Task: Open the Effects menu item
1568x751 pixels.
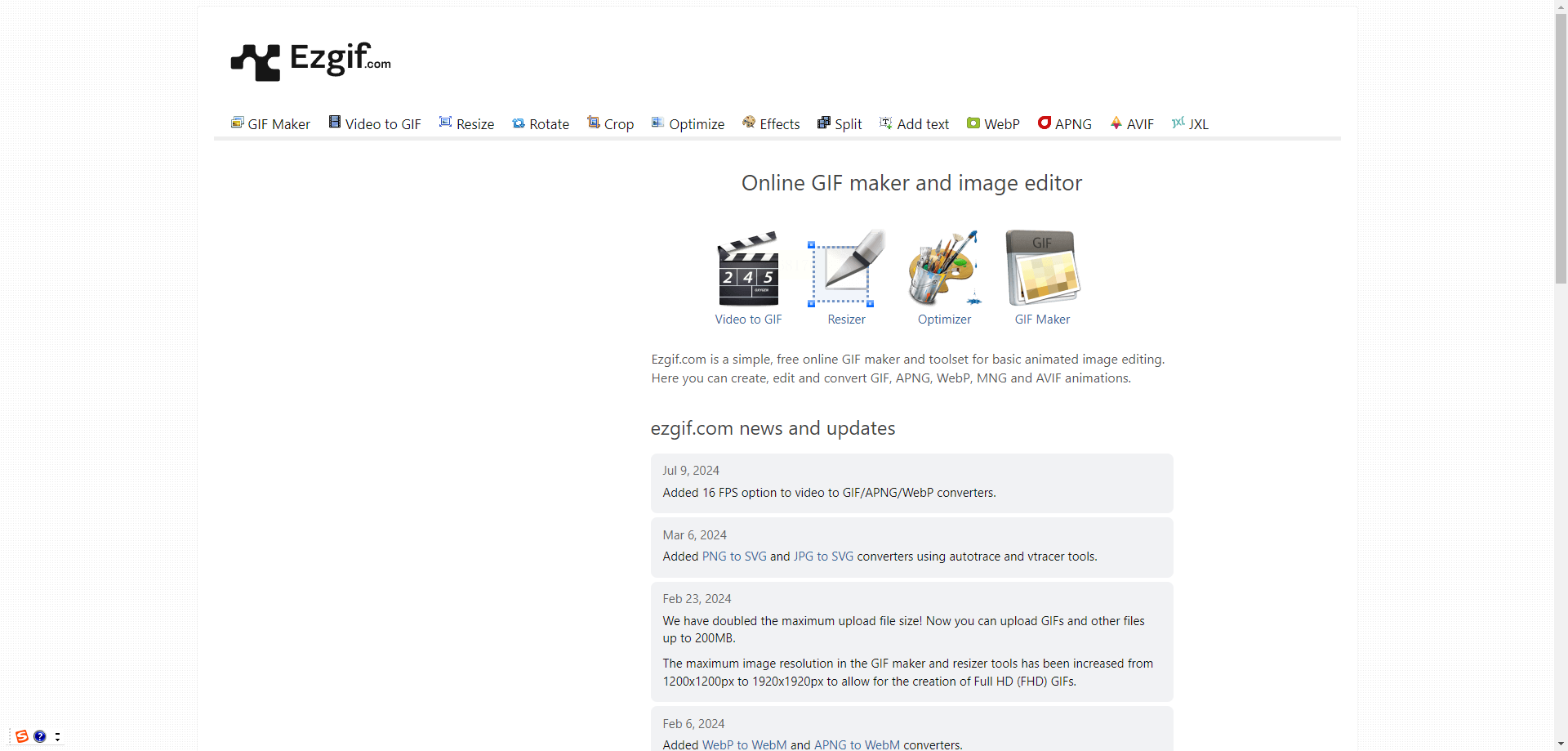Action: [x=771, y=123]
